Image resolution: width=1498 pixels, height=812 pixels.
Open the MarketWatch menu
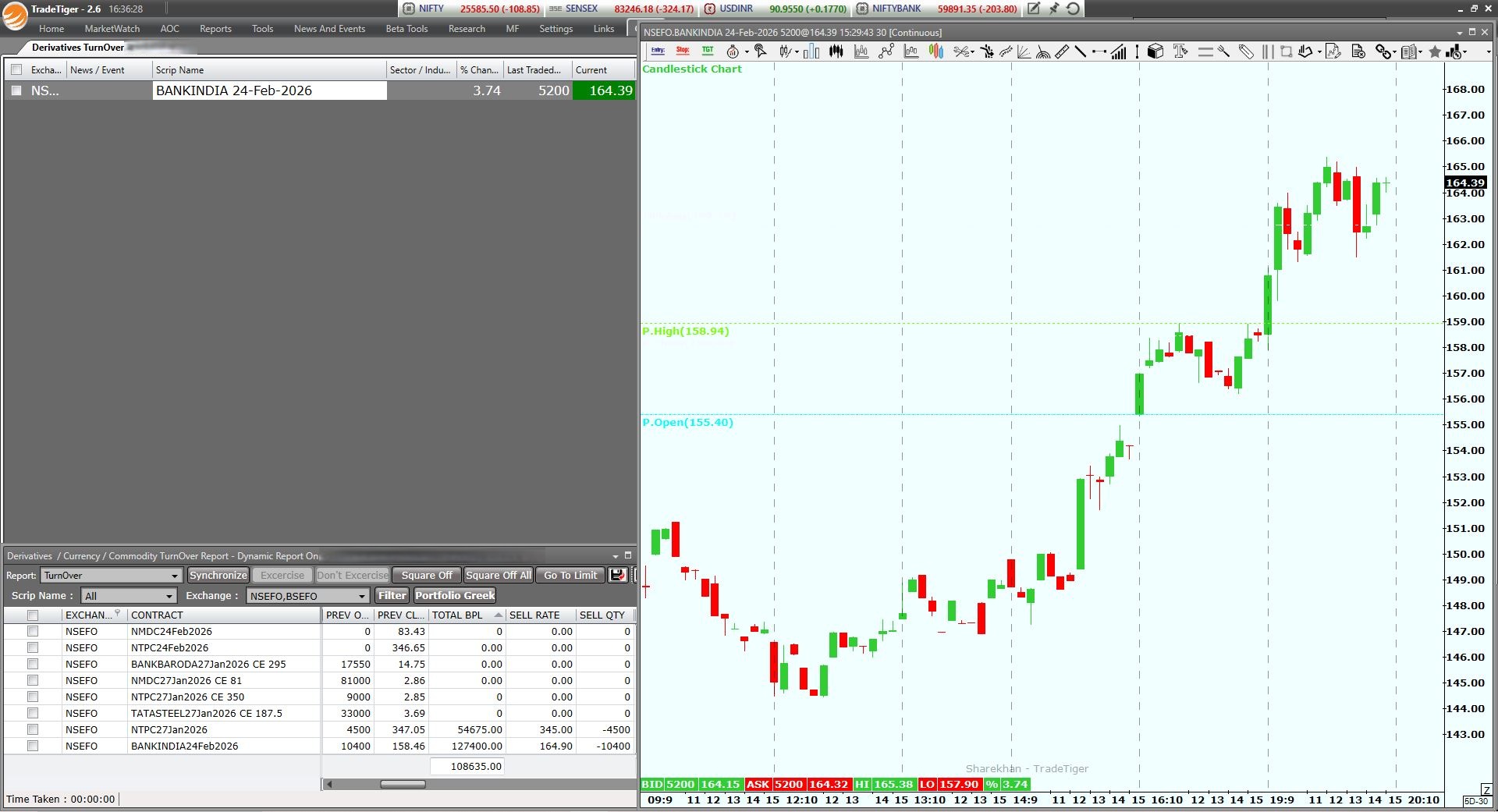click(x=112, y=29)
